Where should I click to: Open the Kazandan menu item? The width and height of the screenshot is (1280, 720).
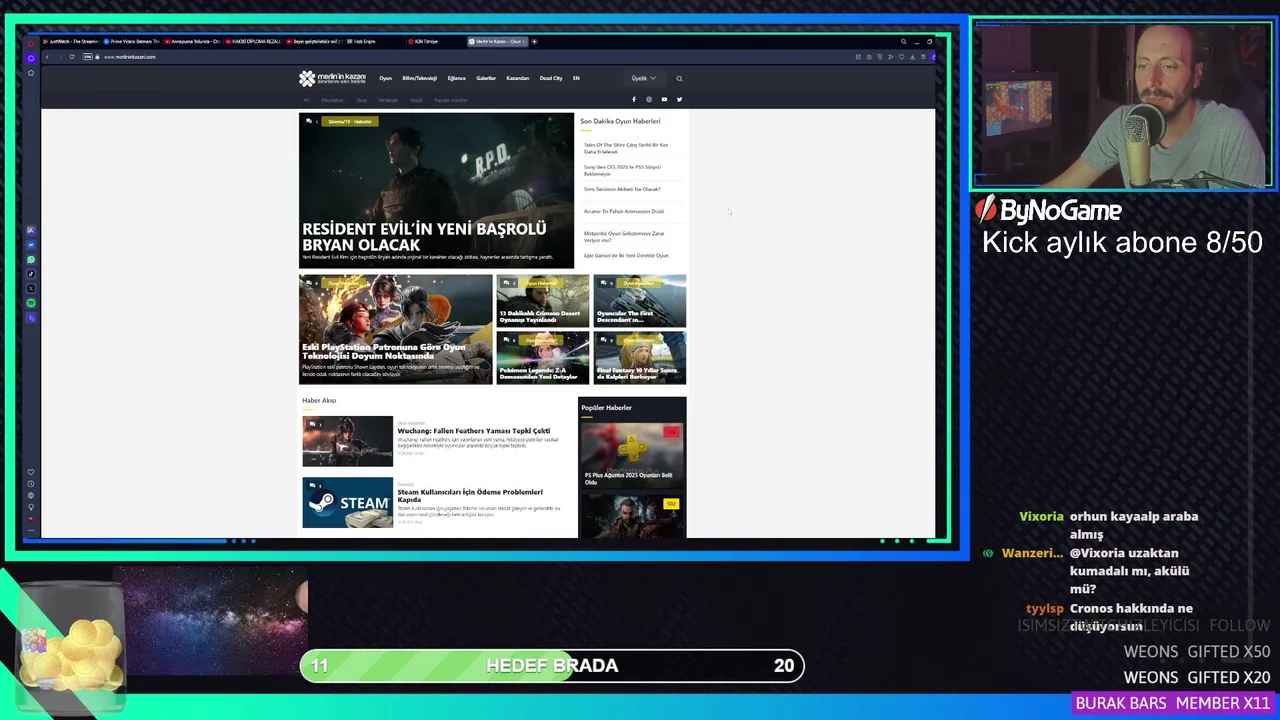click(x=517, y=78)
